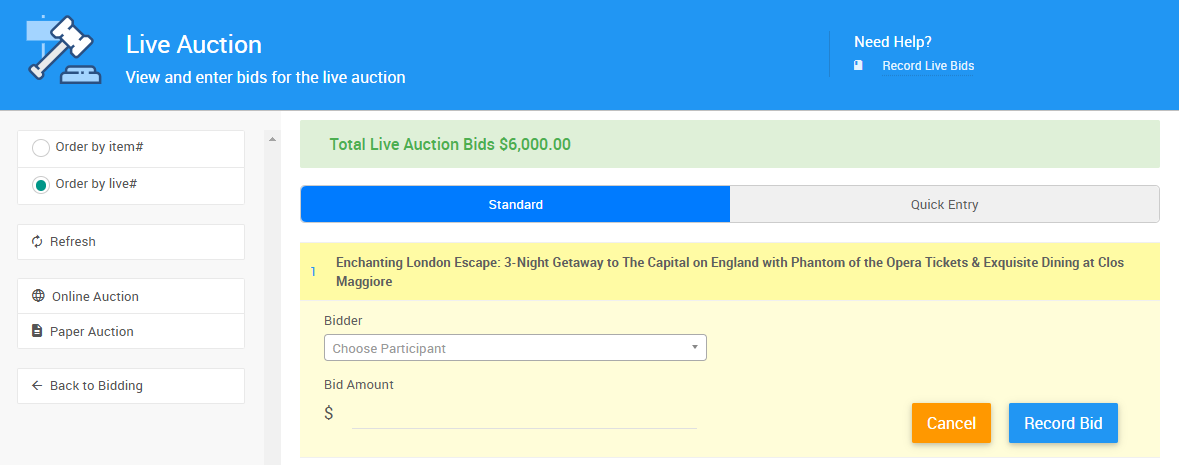Select the Order by item# radio button
The image size is (1179, 465).
pos(41,148)
